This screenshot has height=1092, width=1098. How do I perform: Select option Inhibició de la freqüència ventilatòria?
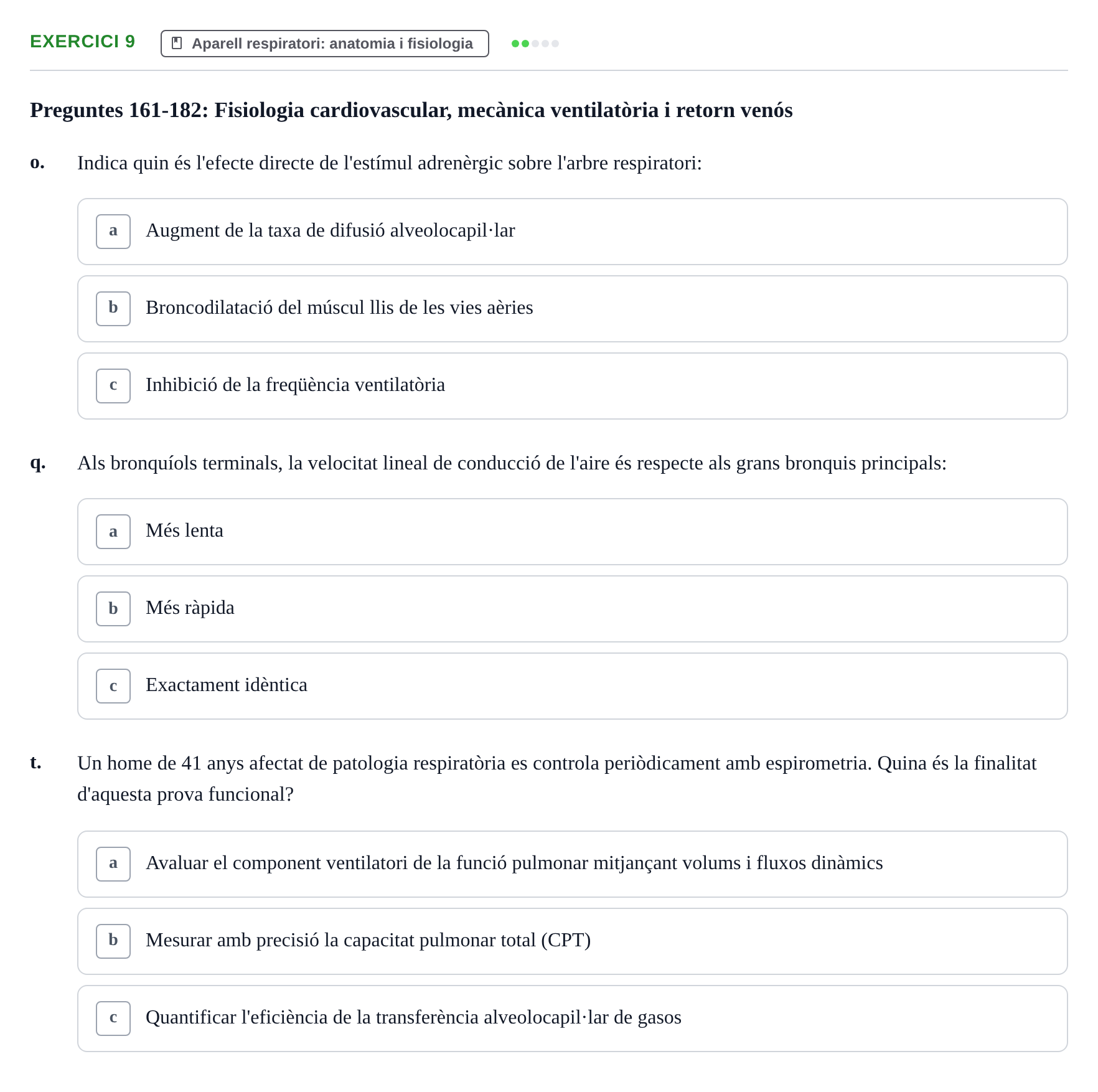[572, 386]
